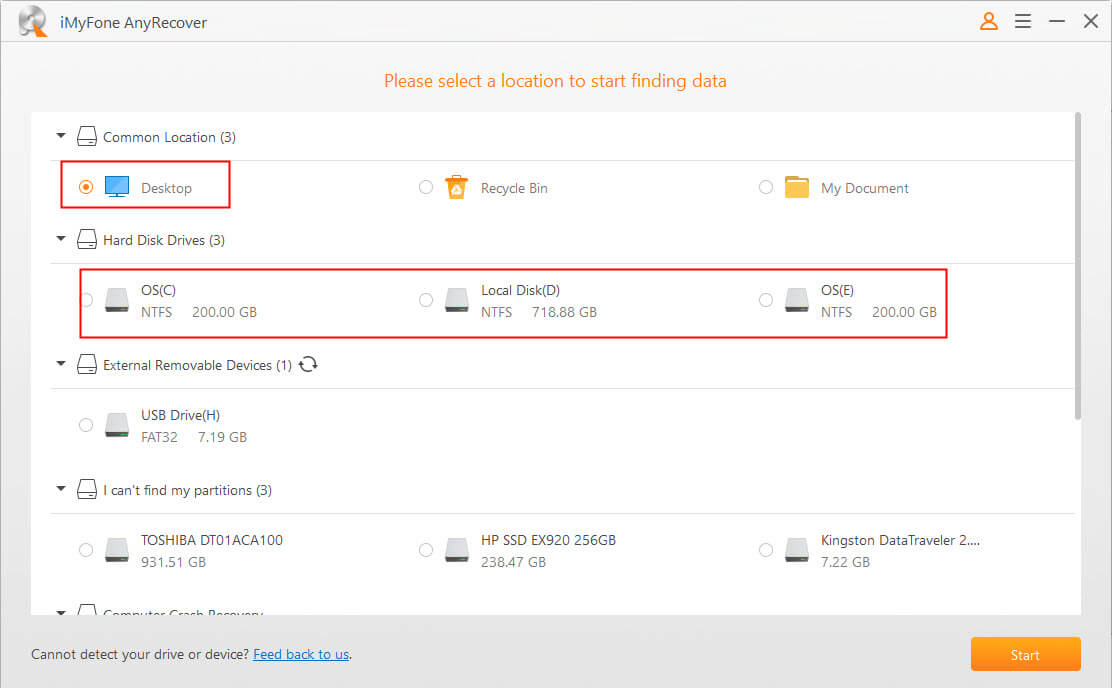Collapse the External Removable Devices section

61,365
